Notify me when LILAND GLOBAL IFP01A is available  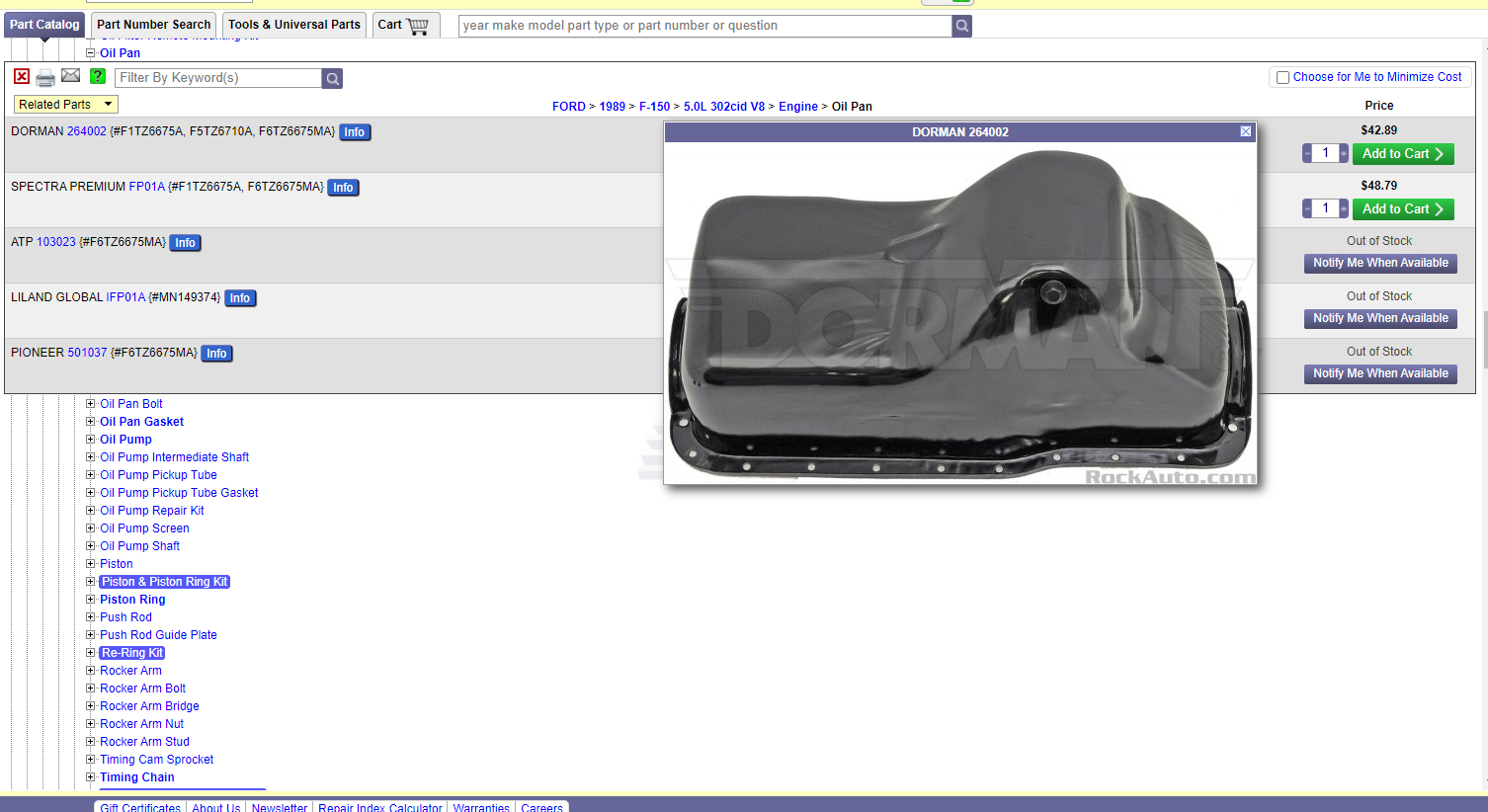coord(1380,318)
